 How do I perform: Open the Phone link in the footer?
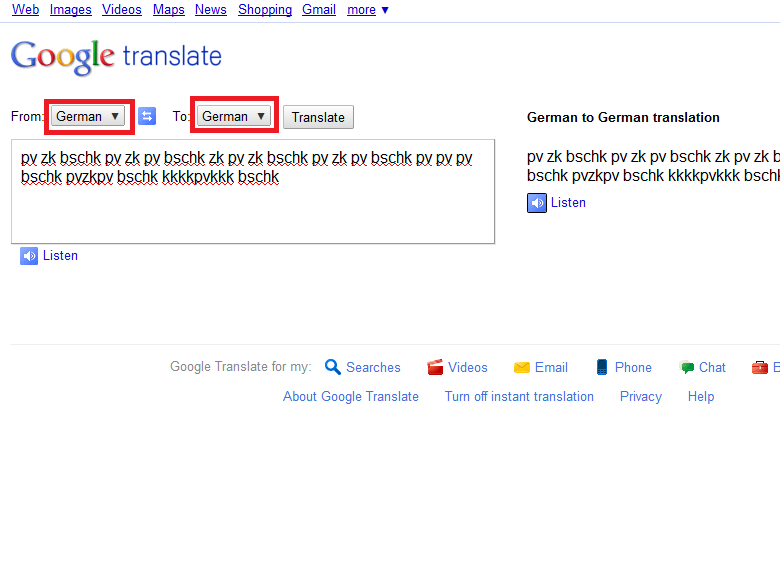tap(633, 368)
